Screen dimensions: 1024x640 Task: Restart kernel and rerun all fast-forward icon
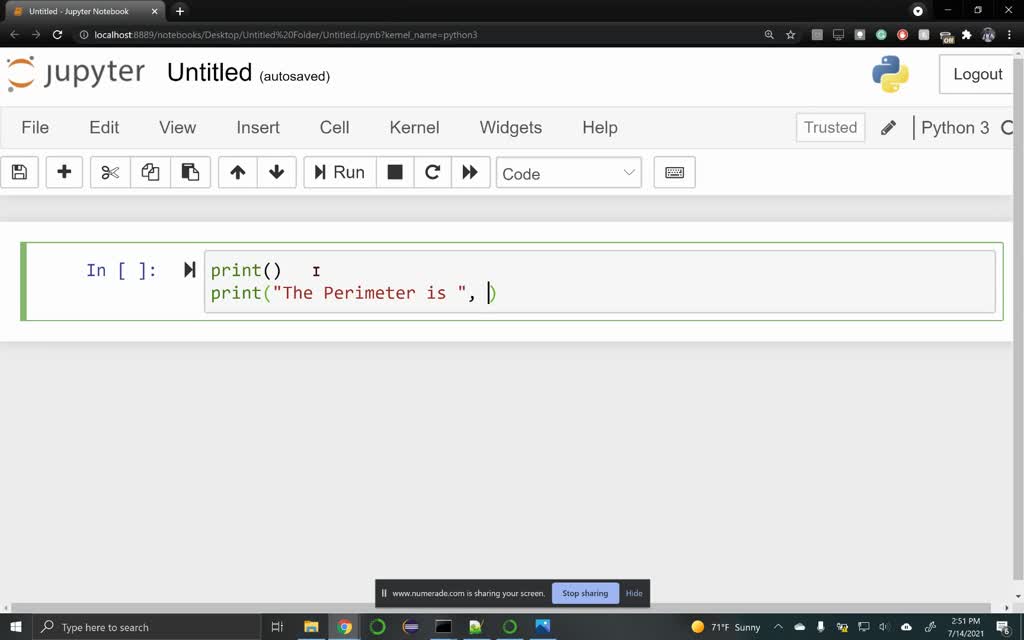pos(470,172)
